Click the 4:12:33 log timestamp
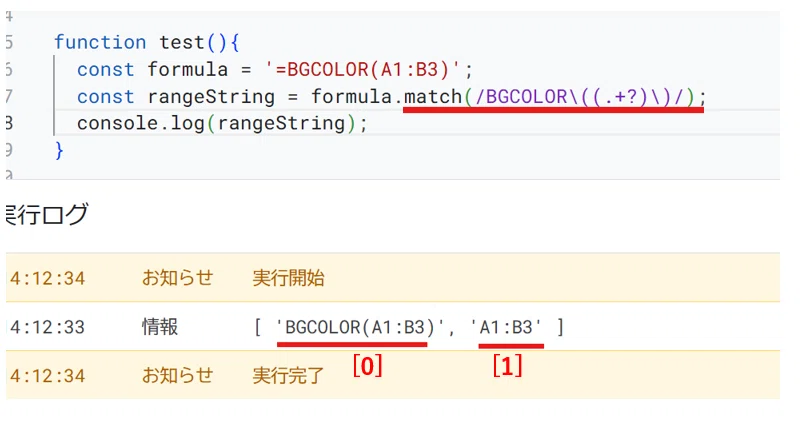This screenshot has width=812, height=422. [x=47, y=327]
